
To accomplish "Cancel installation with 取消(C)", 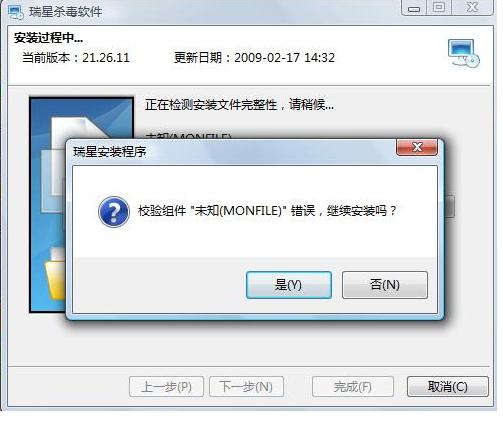I will point(448,387).
